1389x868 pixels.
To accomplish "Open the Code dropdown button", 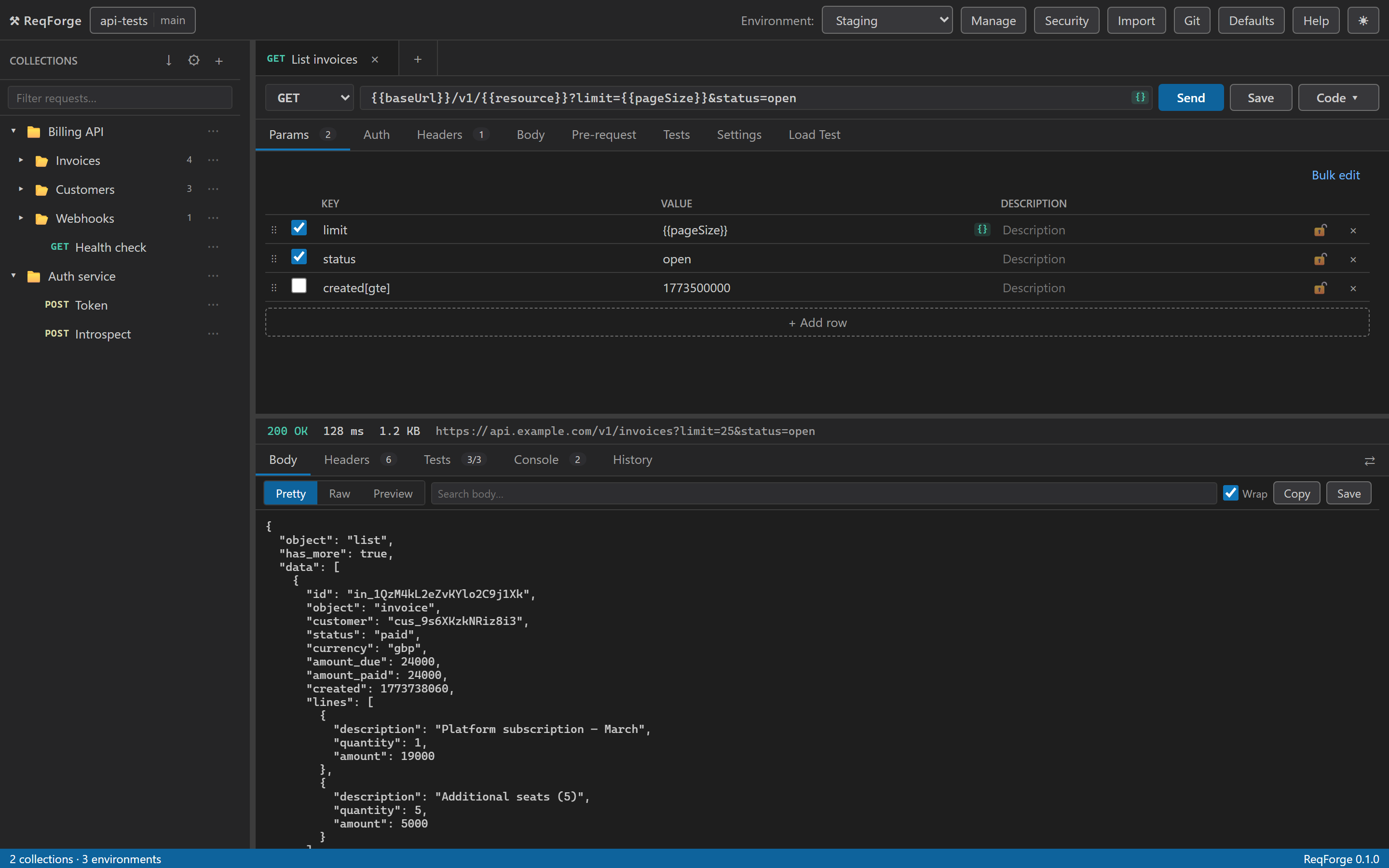I will coord(1338,97).
